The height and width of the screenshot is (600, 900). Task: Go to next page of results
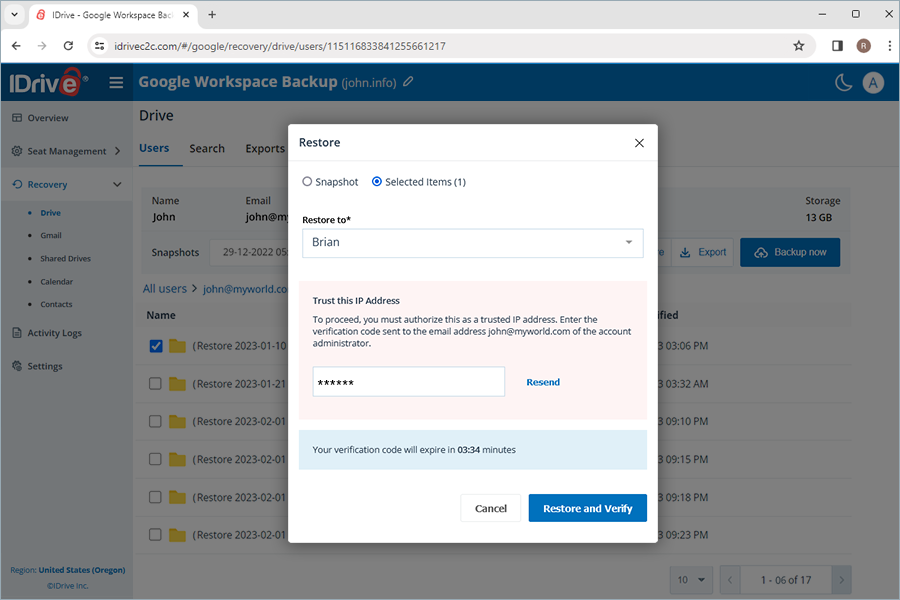point(841,580)
